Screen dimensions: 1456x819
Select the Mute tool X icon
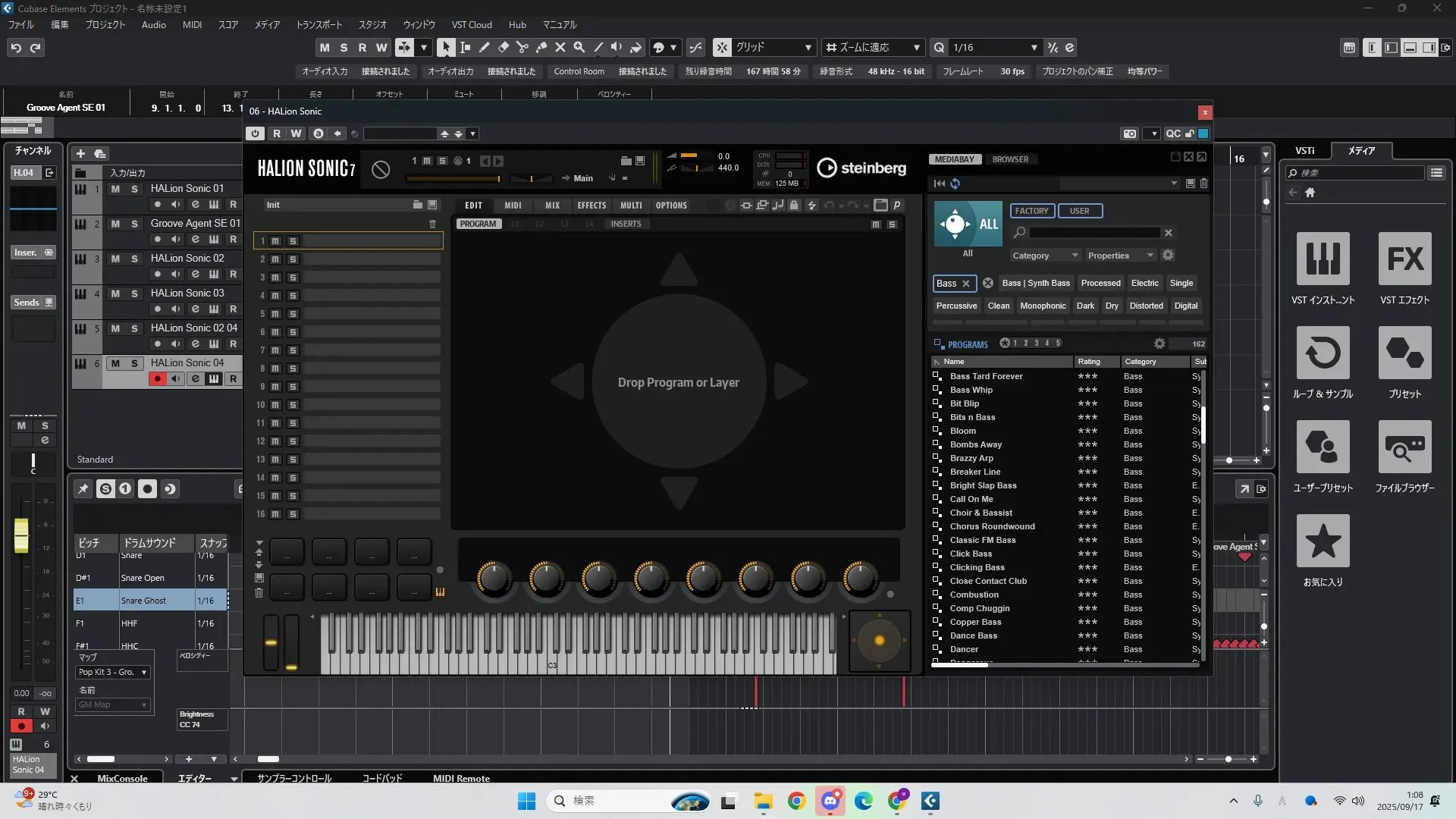pos(560,47)
